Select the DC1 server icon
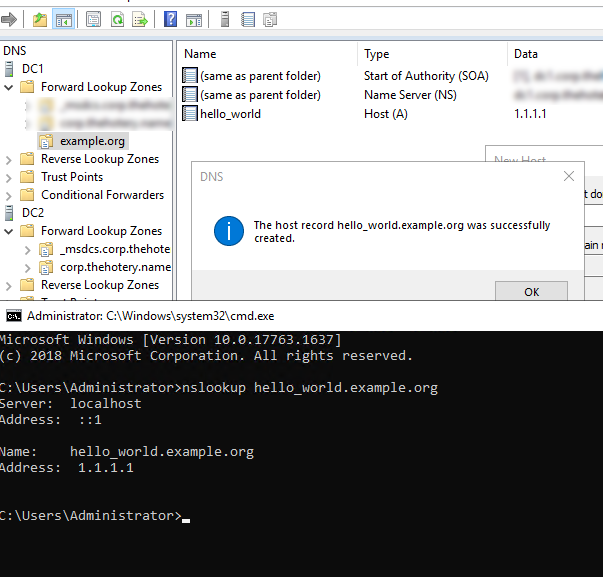This screenshot has height=577, width=603. click(9, 69)
